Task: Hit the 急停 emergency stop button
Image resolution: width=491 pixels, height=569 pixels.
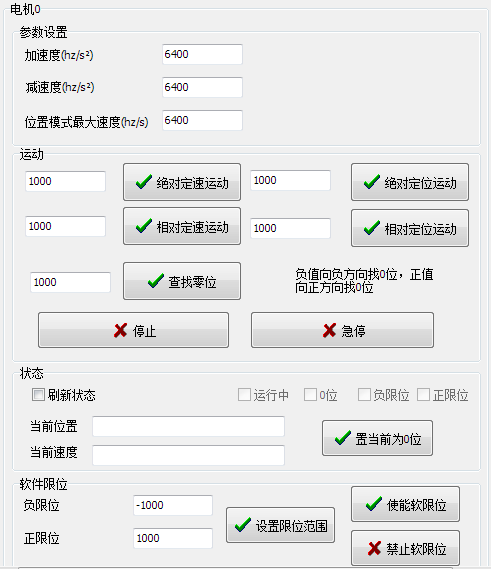Action: click(x=342, y=330)
